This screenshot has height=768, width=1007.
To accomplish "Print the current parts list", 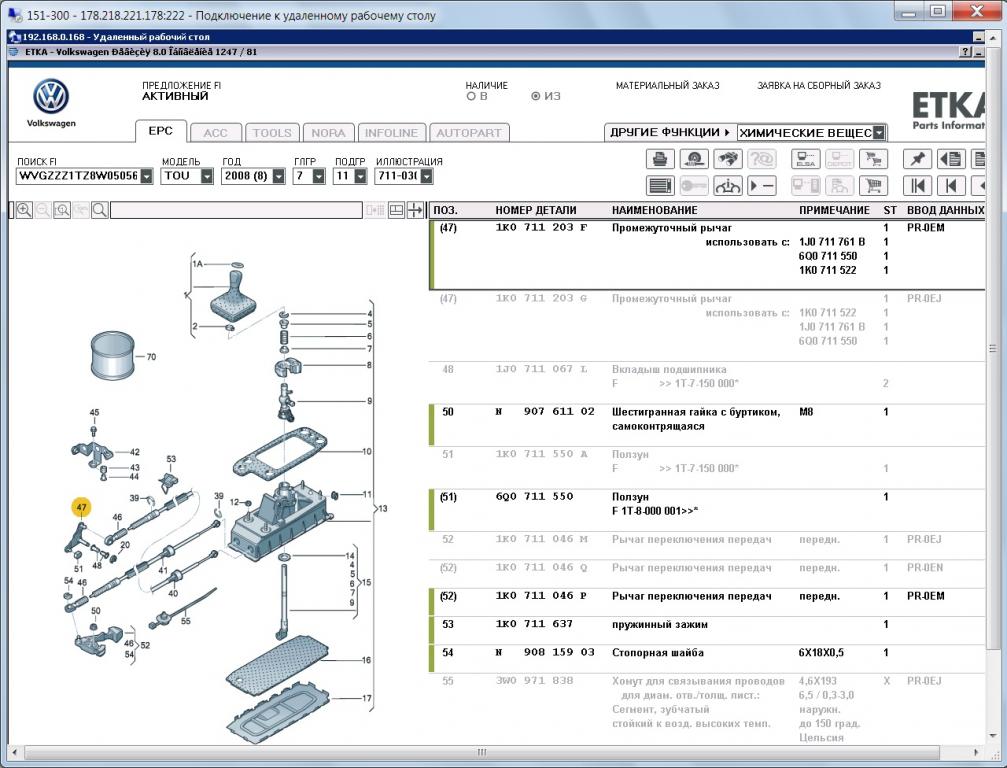I will (660, 159).
